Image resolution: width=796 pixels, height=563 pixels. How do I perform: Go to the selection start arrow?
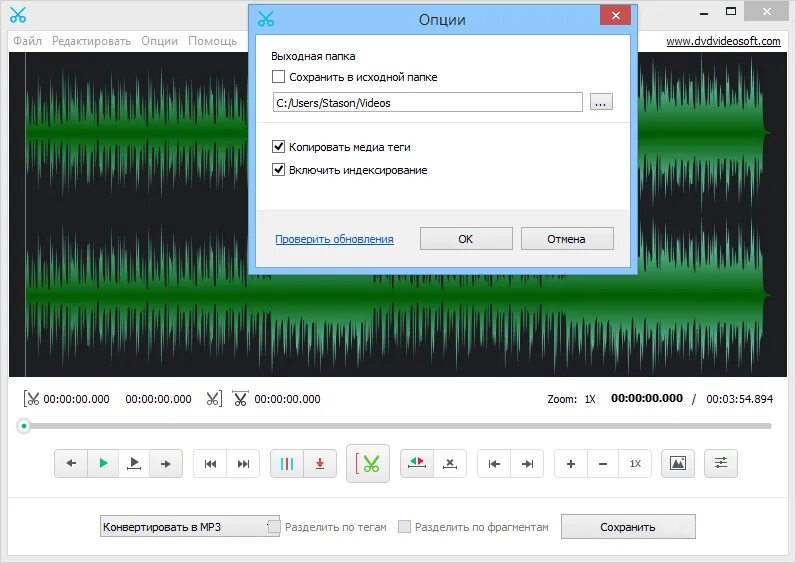[x=494, y=463]
